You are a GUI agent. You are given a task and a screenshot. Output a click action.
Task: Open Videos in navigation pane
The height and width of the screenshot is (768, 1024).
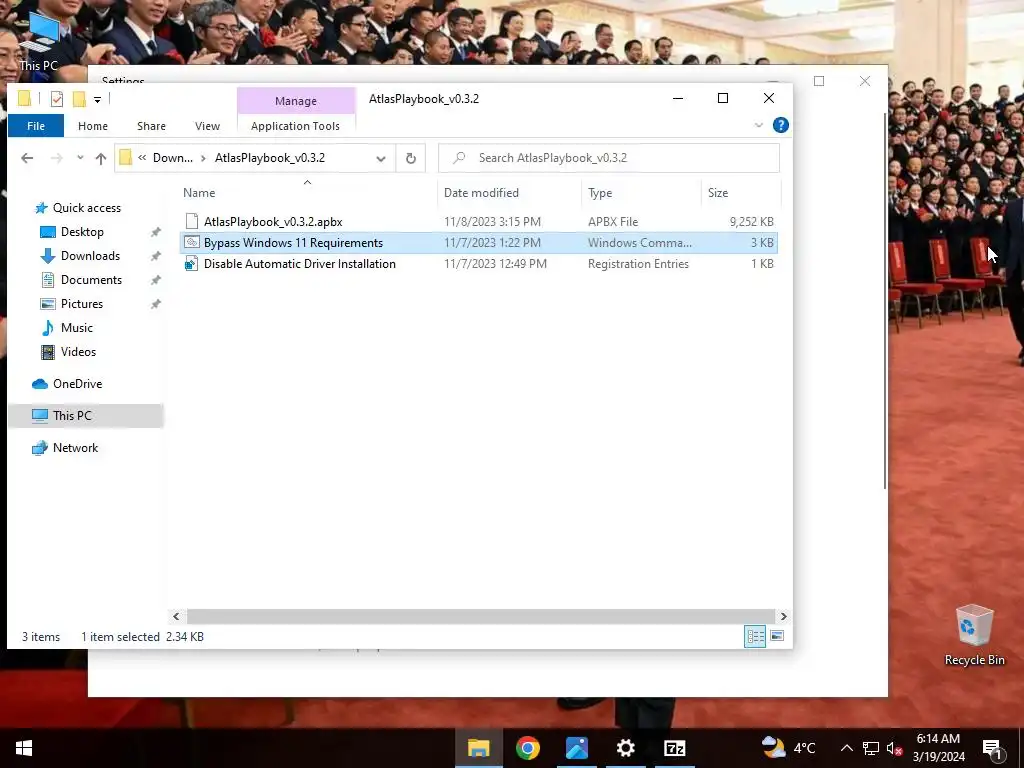[78, 352]
